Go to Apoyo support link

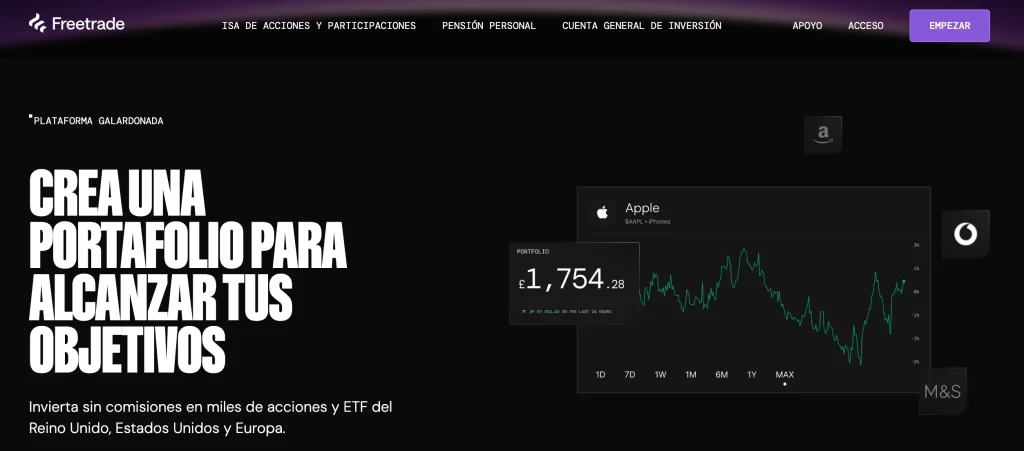(x=807, y=26)
